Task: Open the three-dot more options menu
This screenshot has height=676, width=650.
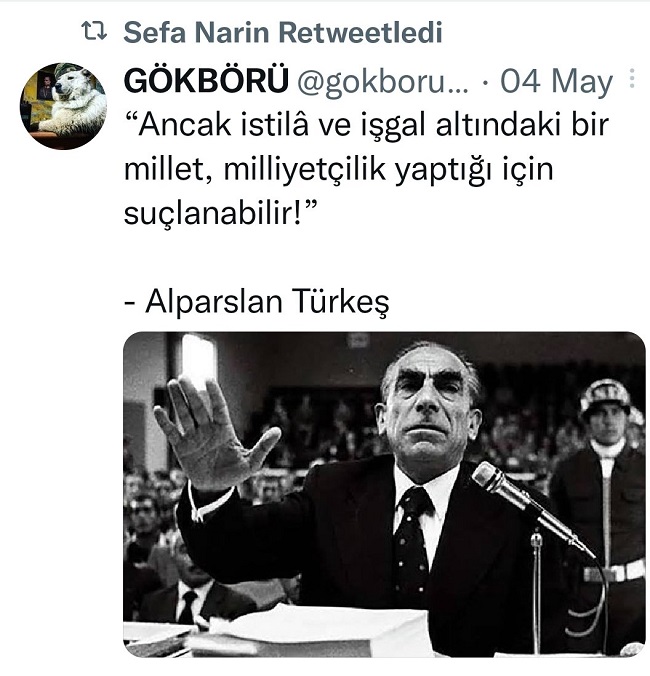Action: pos(632,78)
